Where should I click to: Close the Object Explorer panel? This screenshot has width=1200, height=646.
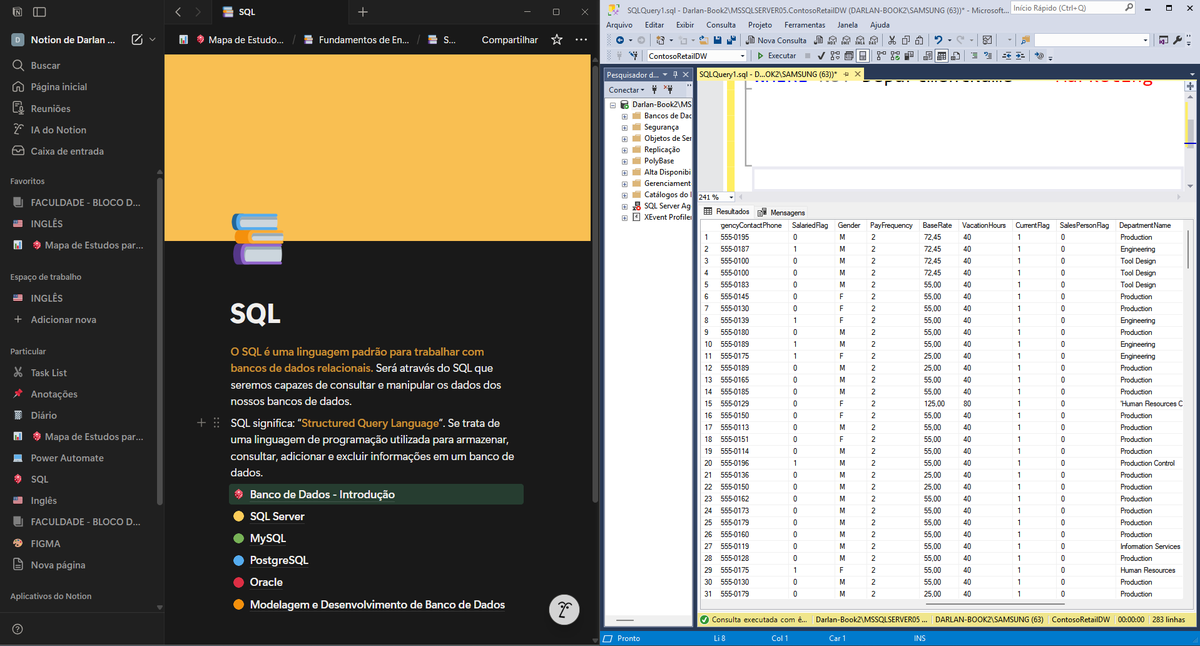coord(686,75)
